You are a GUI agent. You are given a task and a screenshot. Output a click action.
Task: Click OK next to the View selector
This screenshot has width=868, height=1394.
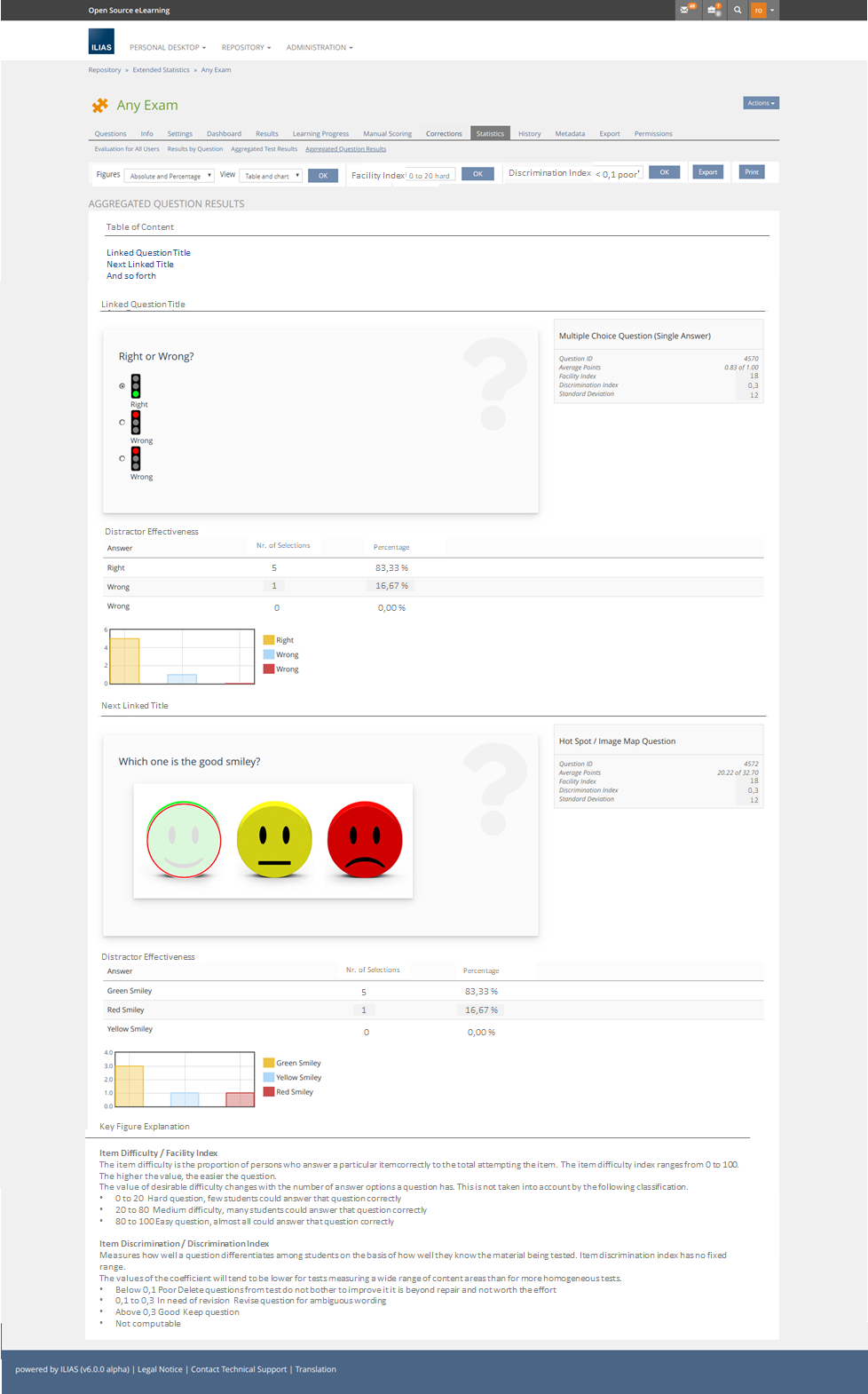pyautogui.click(x=323, y=176)
